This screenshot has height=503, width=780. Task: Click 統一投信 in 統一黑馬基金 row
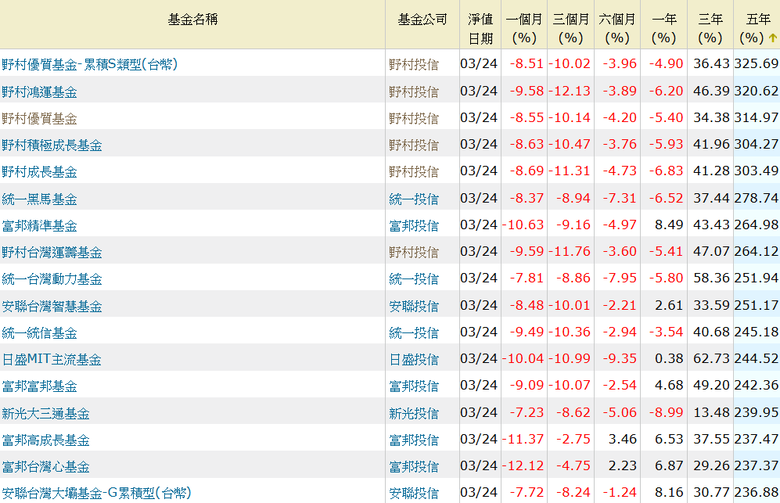point(413,199)
